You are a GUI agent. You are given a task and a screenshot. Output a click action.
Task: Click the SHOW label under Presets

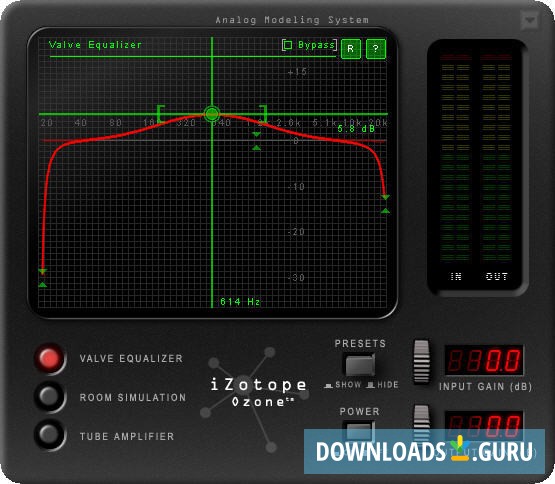point(348,385)
